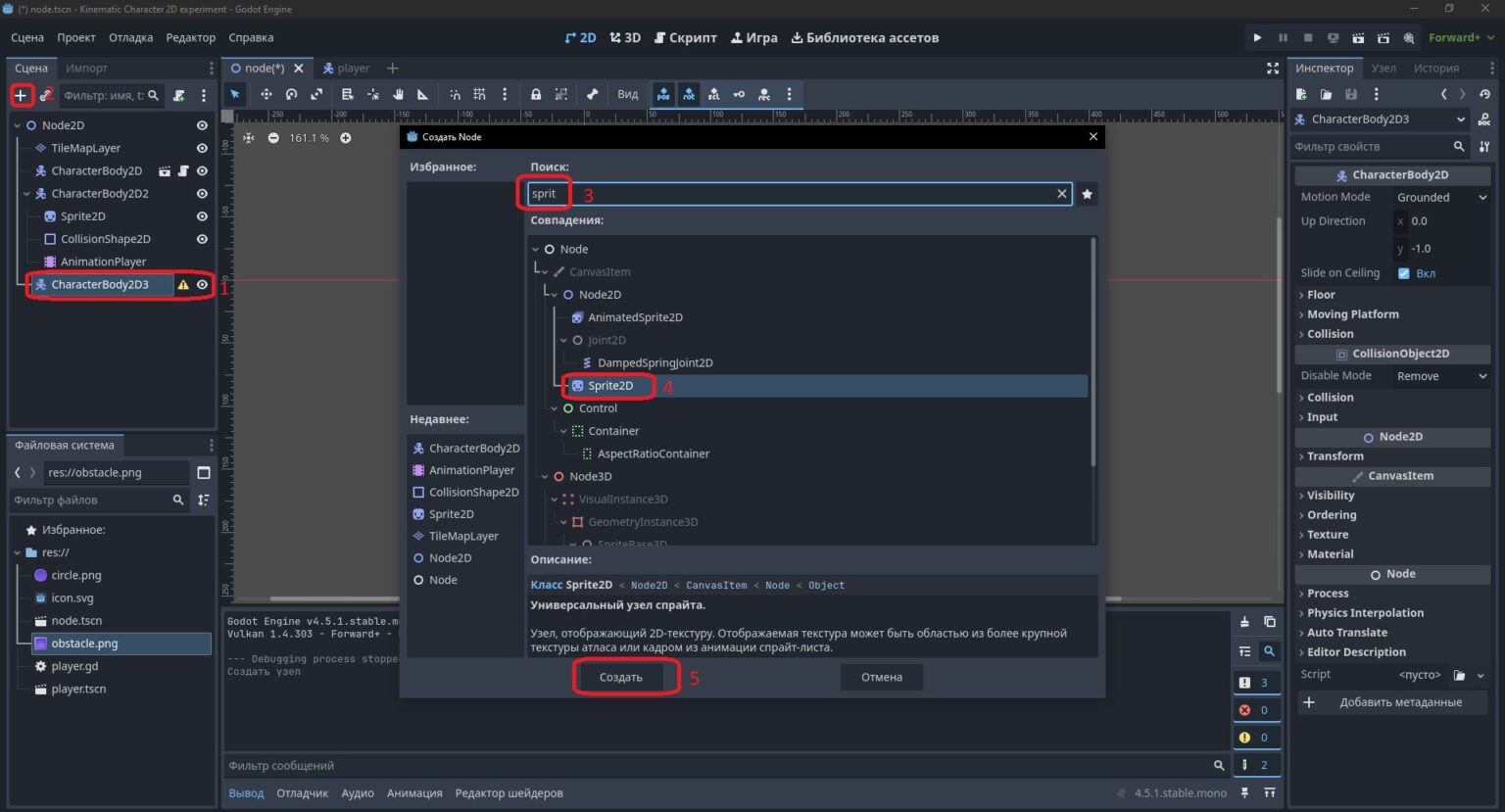Click the Создать button
This screenshot has height=812, width=1505.
[621, 677]
